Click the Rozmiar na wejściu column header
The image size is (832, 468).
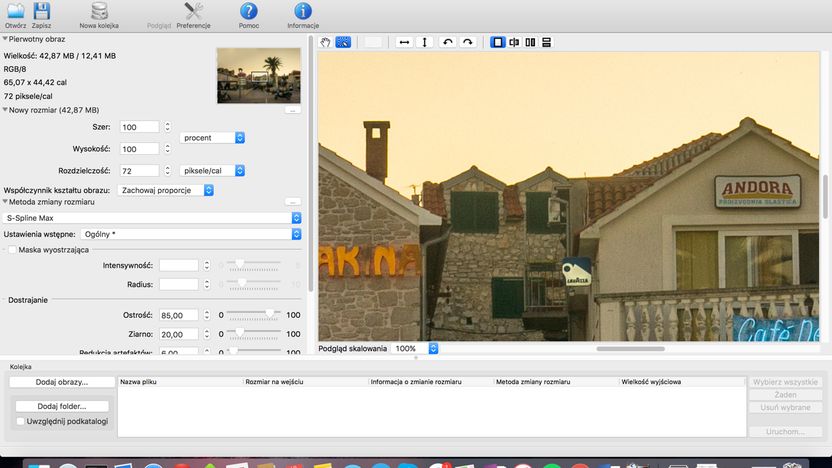coord(305,382)
